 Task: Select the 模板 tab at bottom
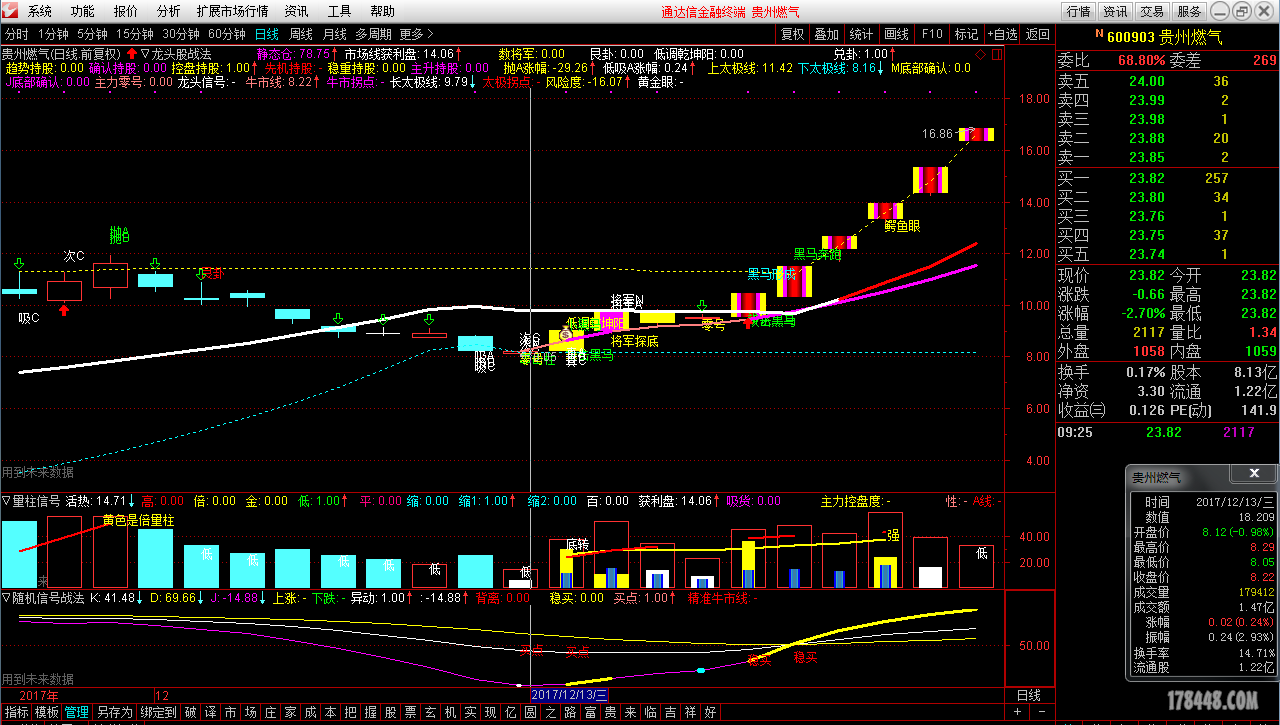tap(47, 713)
